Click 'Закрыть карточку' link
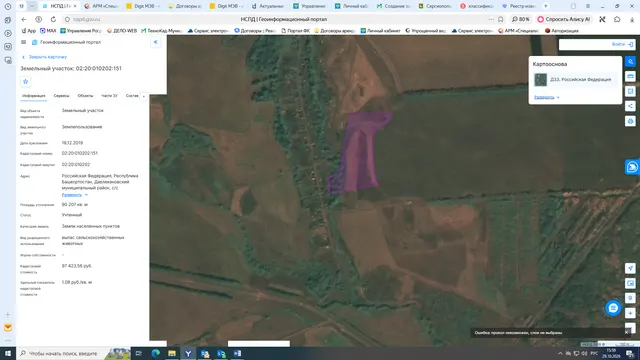This screenshot has height=360, width=640. pyautogui.click(x=44, y=57)
